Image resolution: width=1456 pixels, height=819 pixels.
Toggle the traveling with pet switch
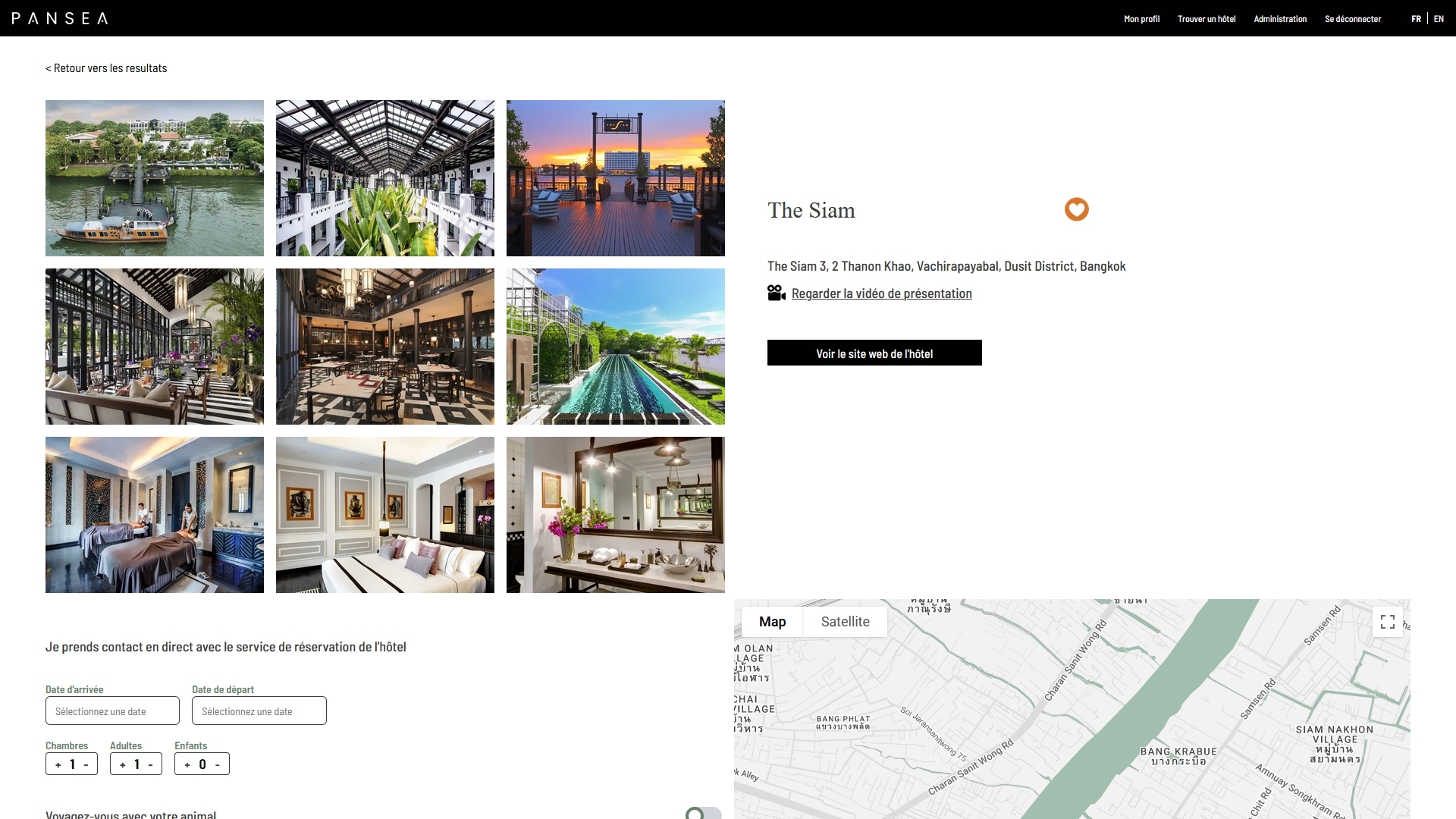coord(703,813)
